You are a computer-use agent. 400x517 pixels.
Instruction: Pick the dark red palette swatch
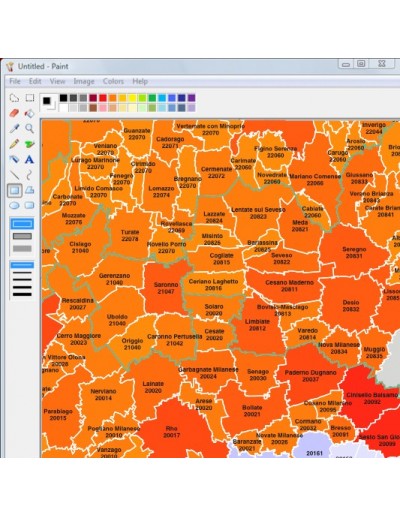[93, 98]
